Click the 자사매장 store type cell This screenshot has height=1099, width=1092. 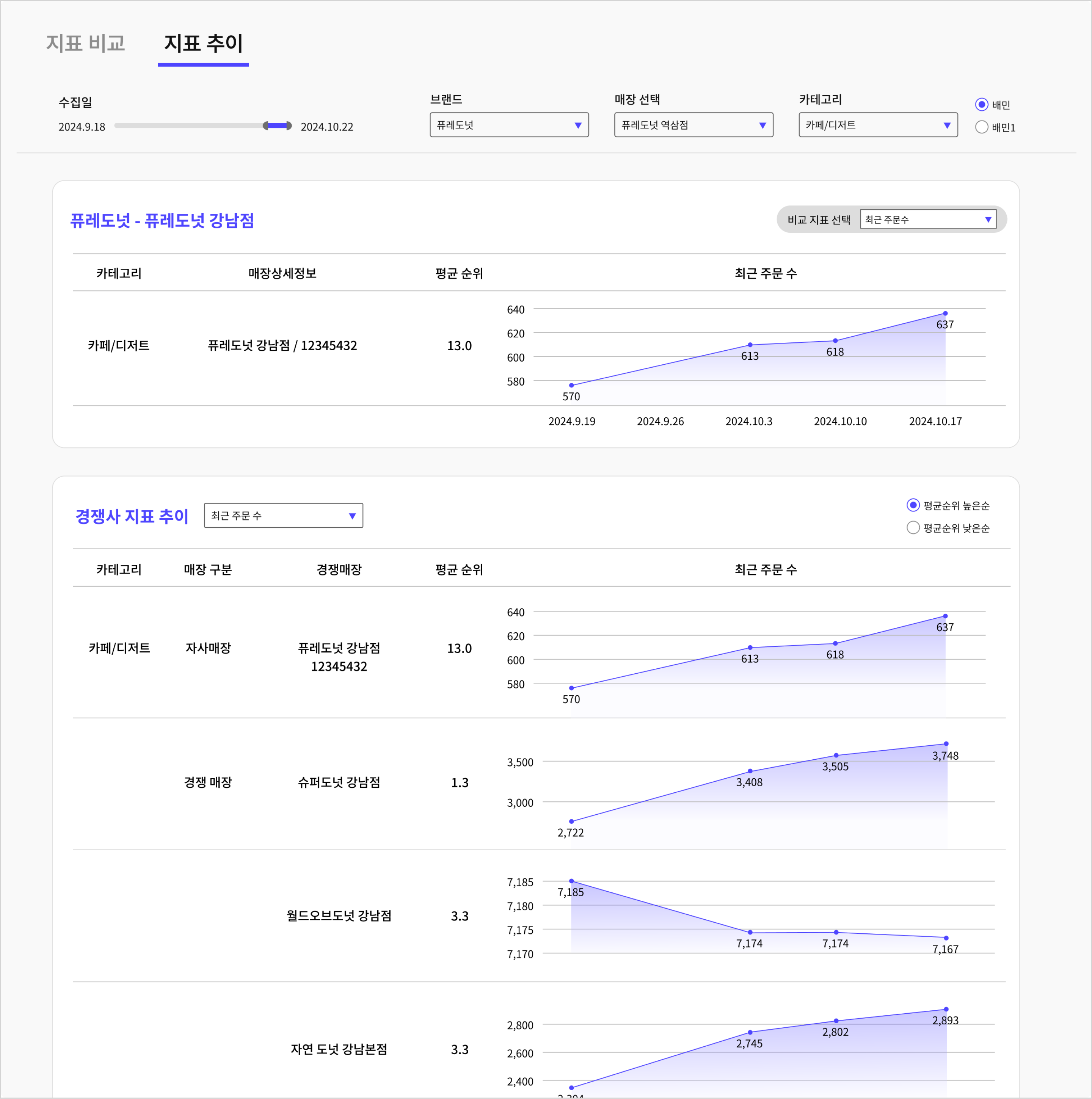(208, 648)
